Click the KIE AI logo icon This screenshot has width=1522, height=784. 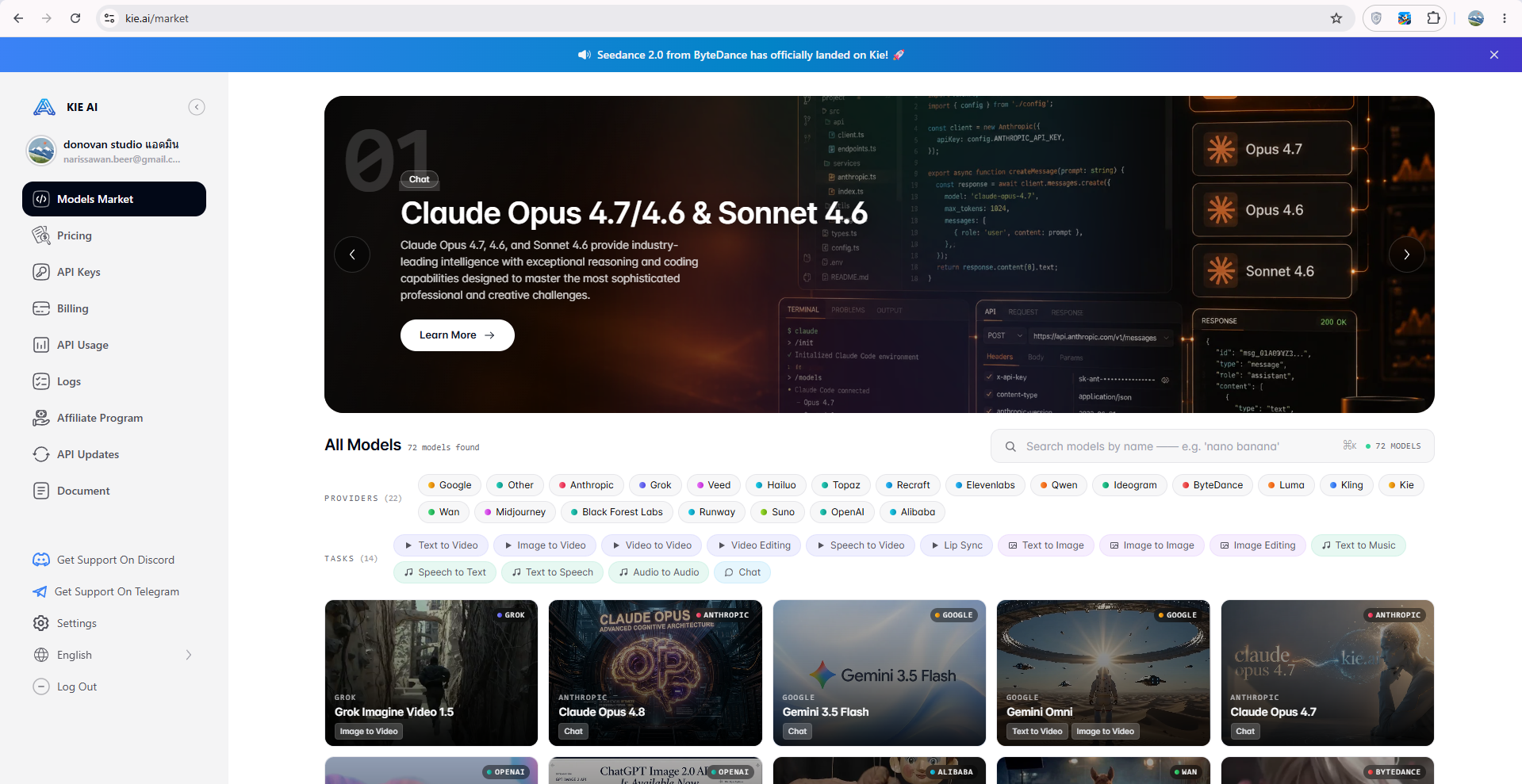[x=44, y=107]
